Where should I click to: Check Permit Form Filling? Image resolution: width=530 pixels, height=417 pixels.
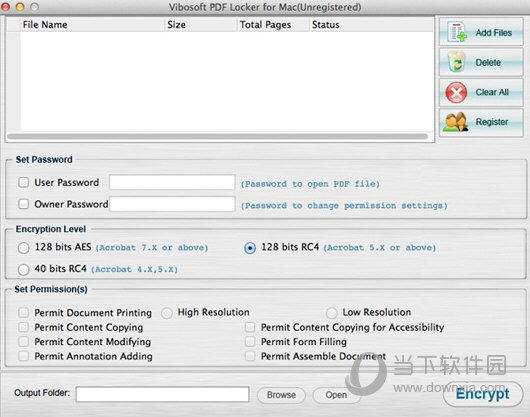[250, 342]
